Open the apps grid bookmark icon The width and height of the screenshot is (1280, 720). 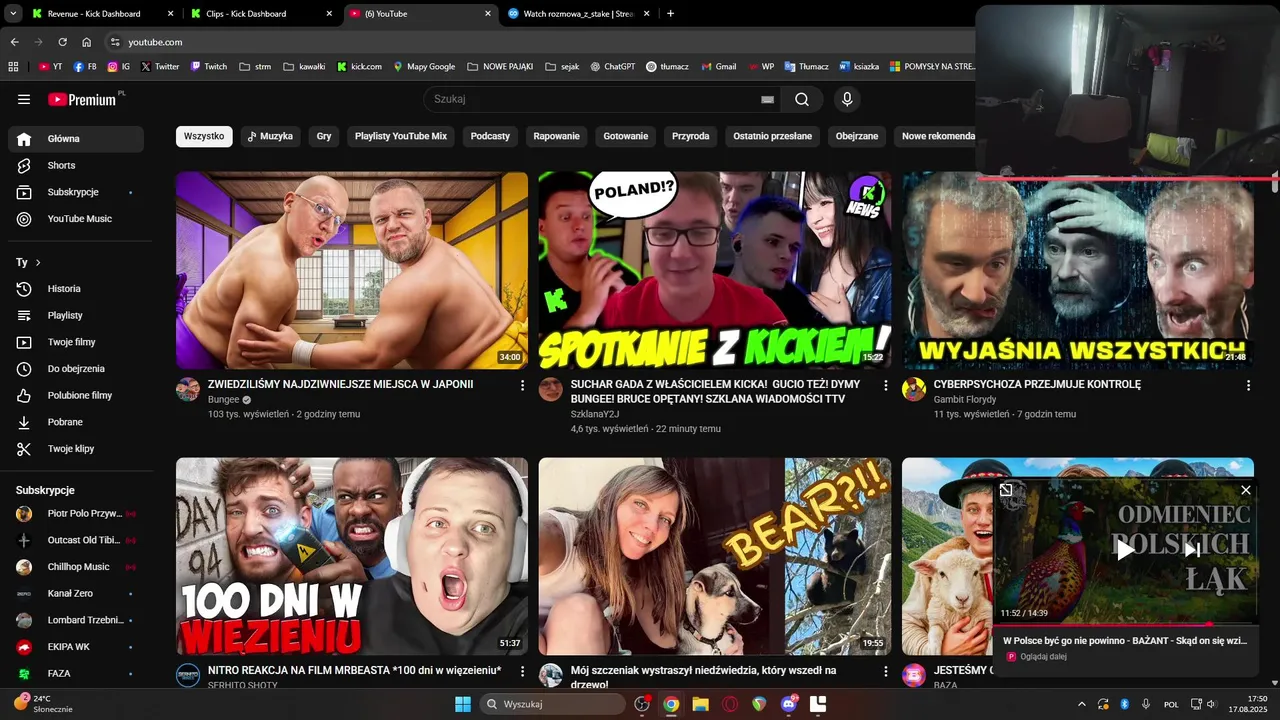[x=13, y=67]
